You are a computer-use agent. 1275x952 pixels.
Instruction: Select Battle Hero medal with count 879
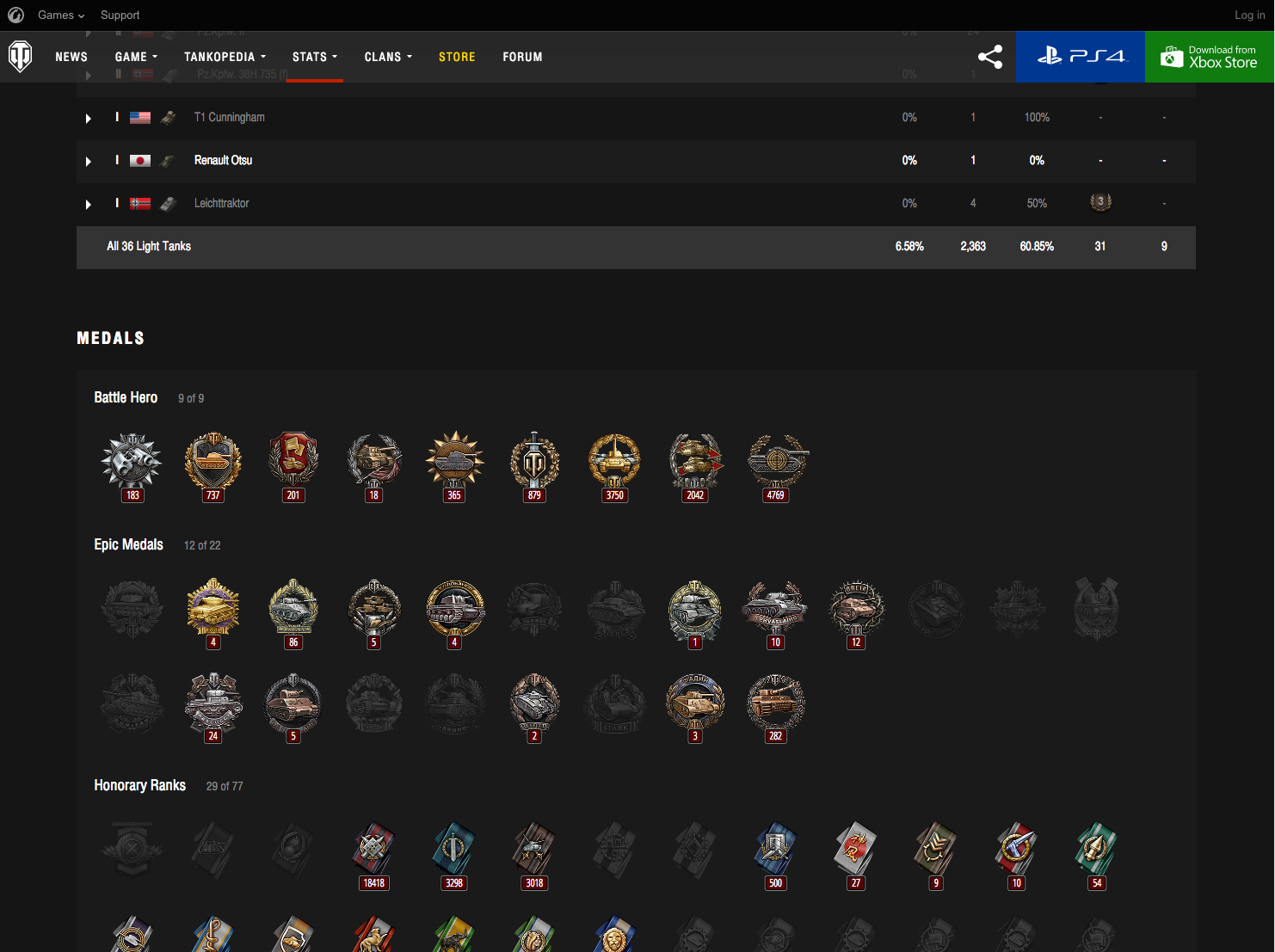535,467
